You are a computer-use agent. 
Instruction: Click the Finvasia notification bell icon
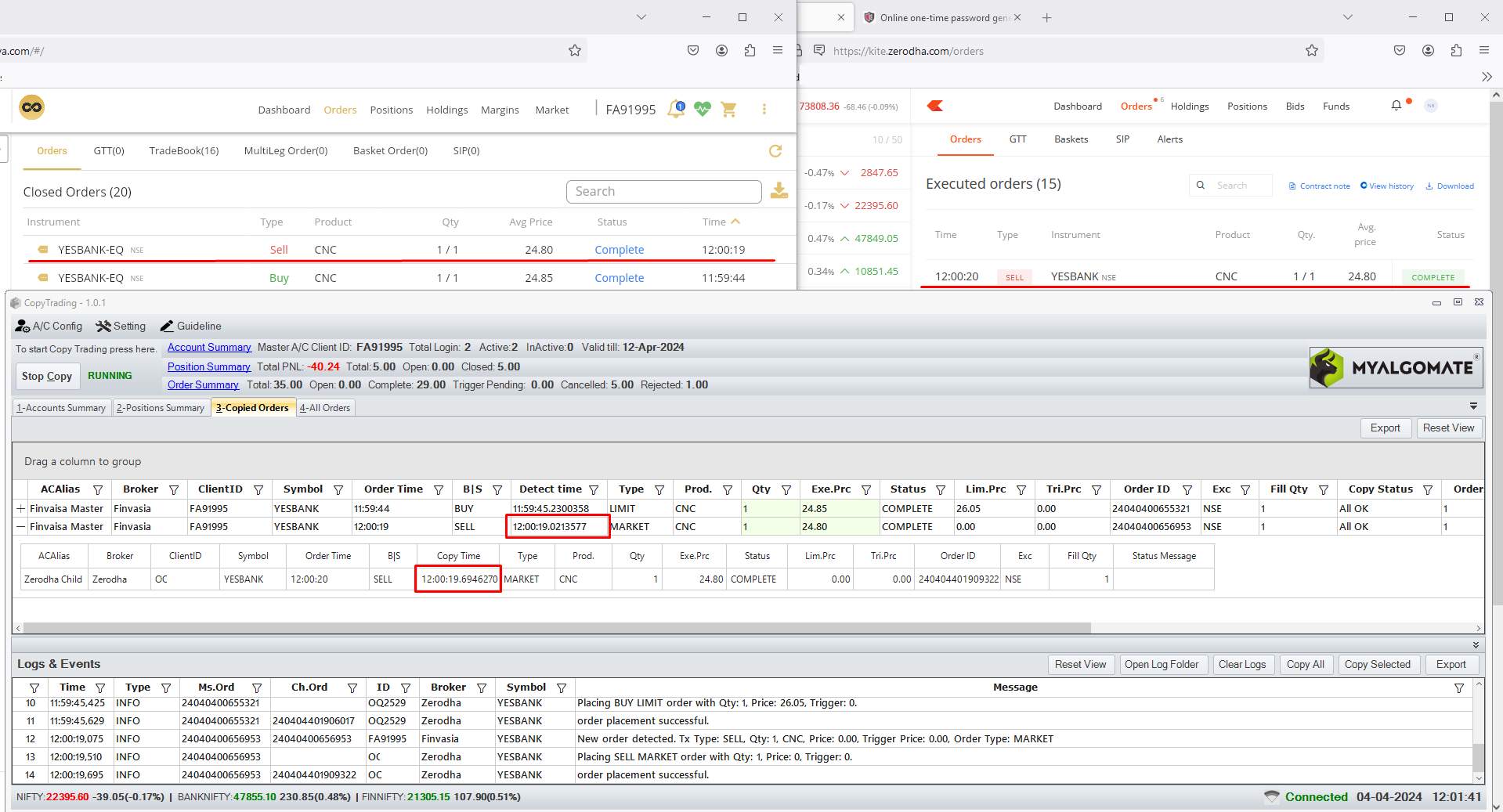[675, 109]
